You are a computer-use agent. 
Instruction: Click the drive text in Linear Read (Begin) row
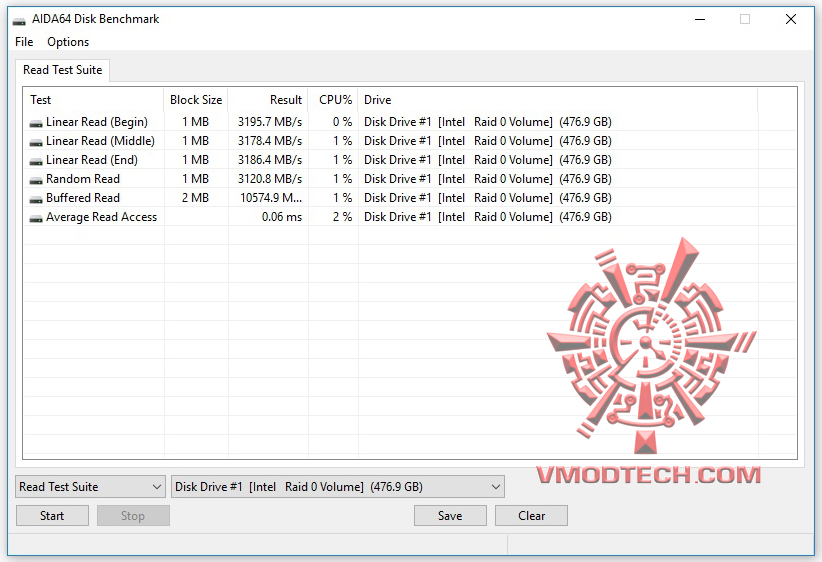click(x=488, y=122)
